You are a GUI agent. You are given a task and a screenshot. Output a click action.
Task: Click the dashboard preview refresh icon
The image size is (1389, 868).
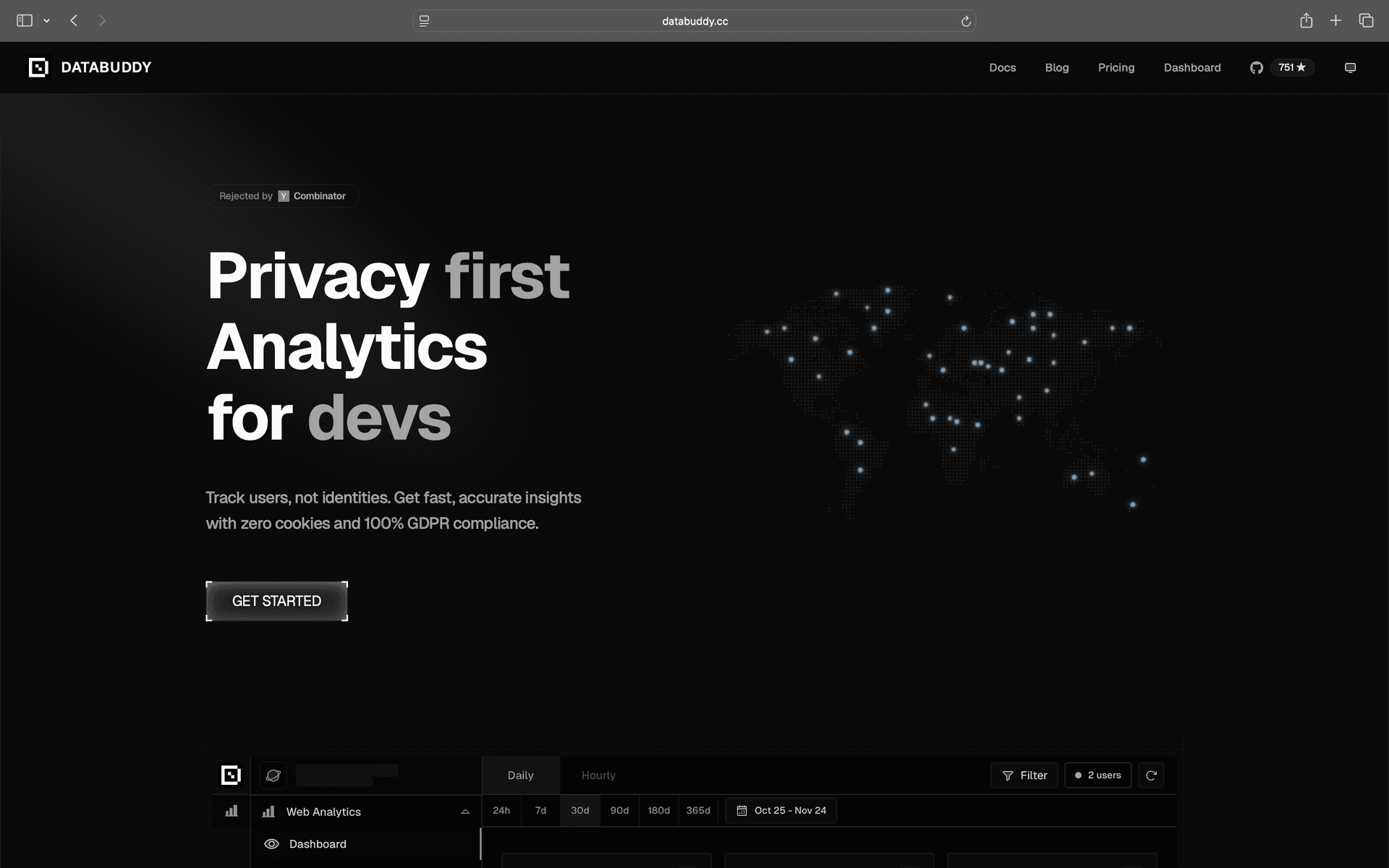[1151, 775]
